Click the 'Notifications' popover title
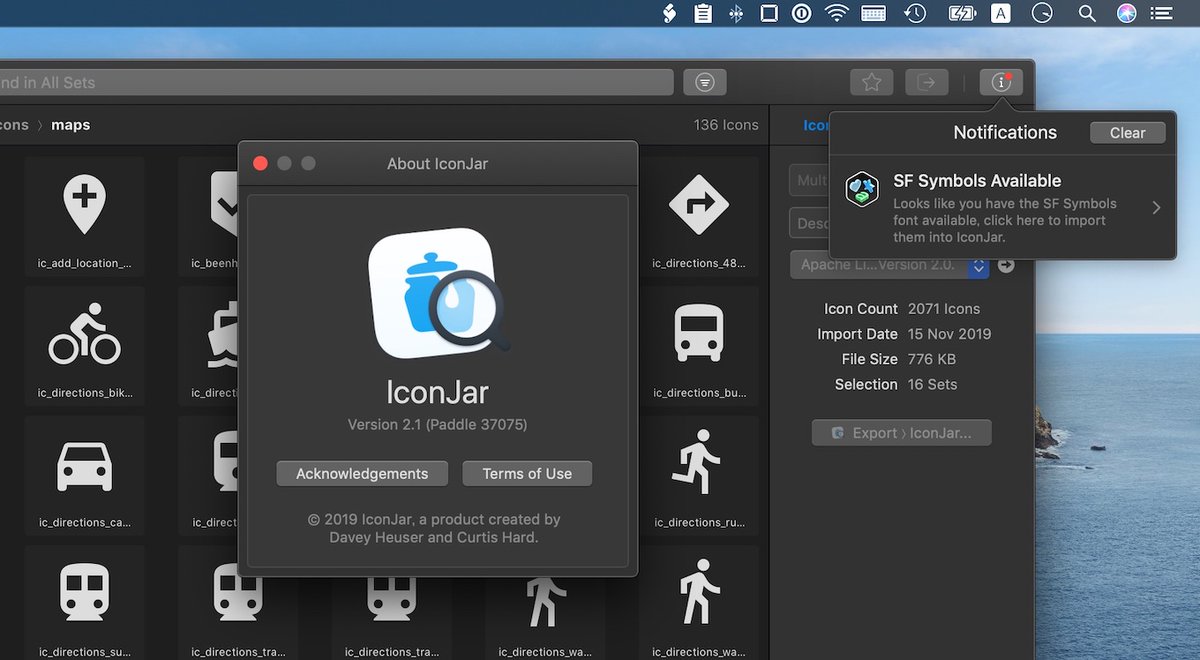1200x660 pixels. tap(1005, 132)
